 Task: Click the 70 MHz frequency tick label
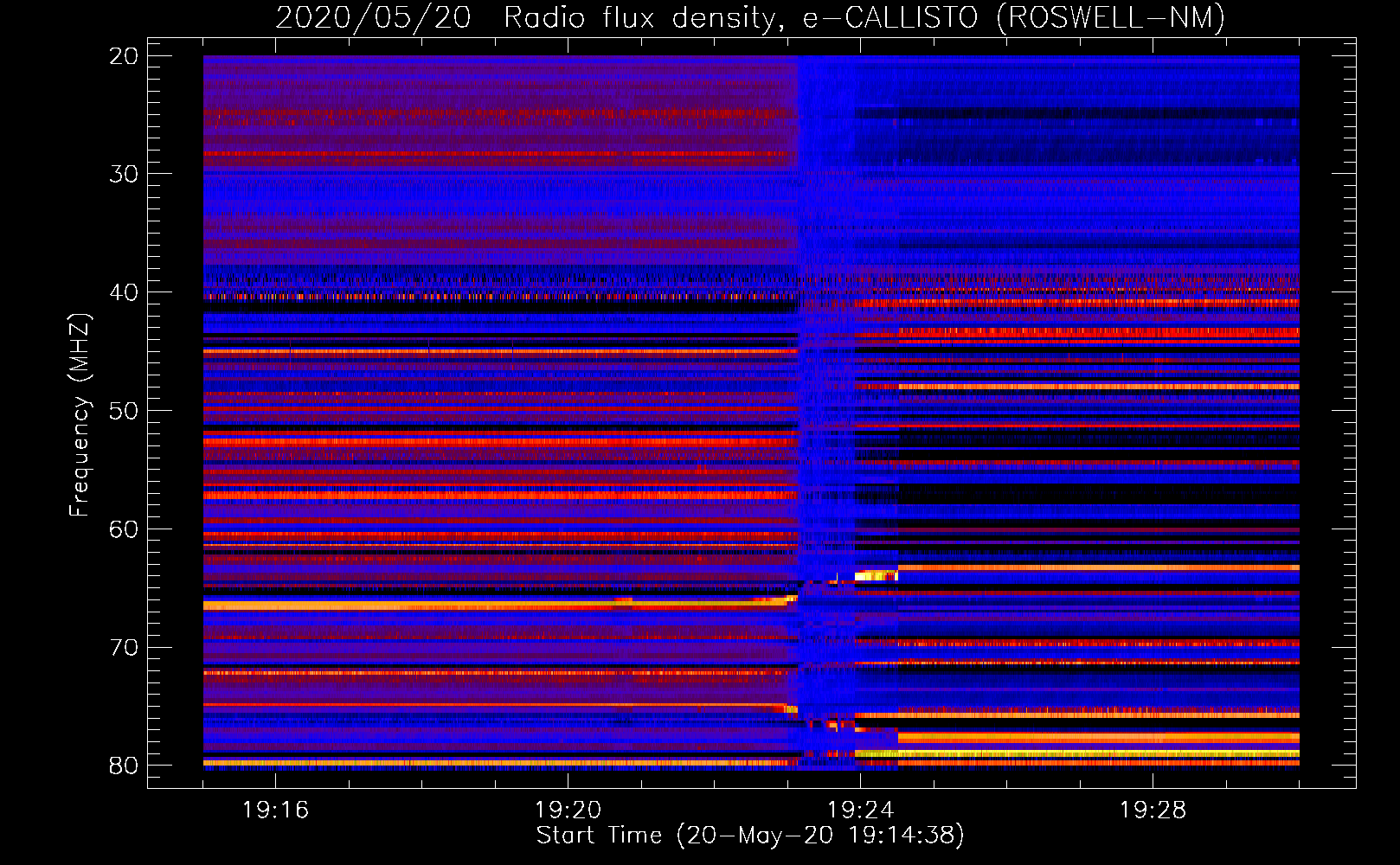(124, 648)
